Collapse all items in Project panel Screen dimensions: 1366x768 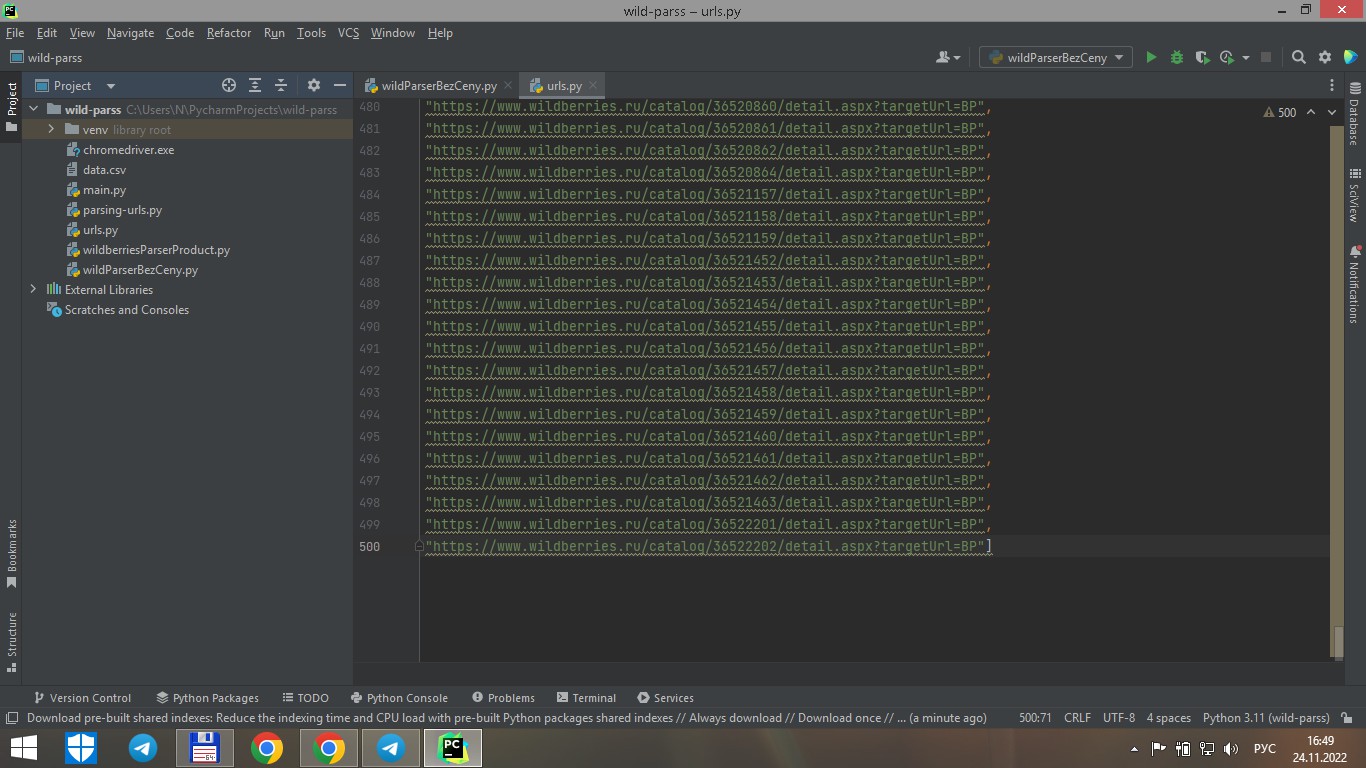(281, 86)
